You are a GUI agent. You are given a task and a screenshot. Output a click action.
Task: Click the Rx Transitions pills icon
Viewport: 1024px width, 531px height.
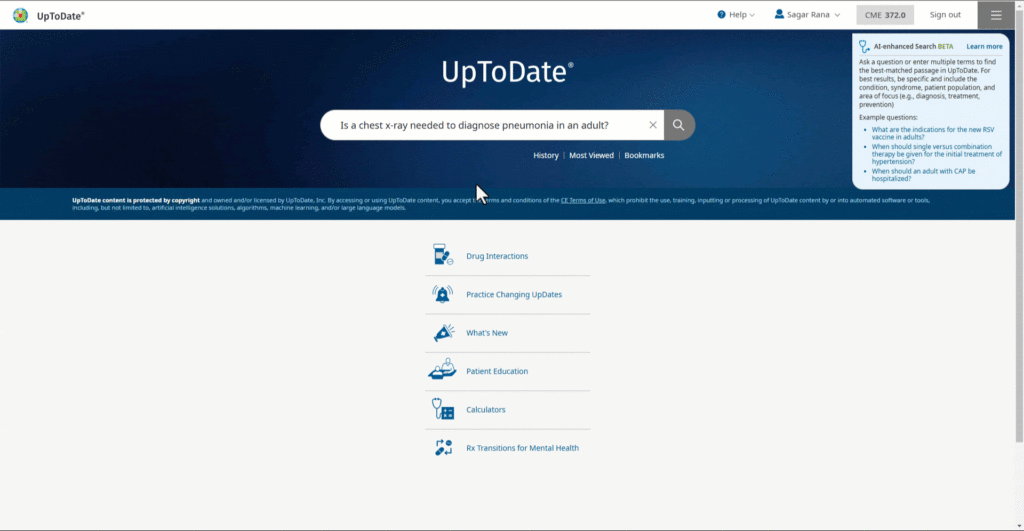[x=442, y=448]
